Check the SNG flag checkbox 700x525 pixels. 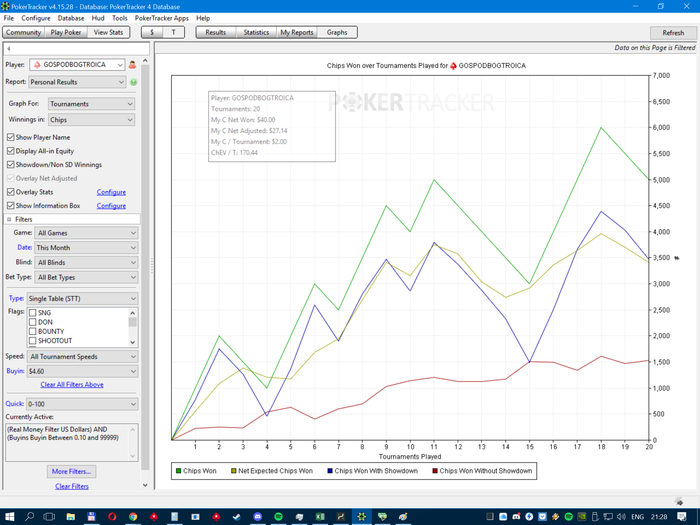click(33, 312)
